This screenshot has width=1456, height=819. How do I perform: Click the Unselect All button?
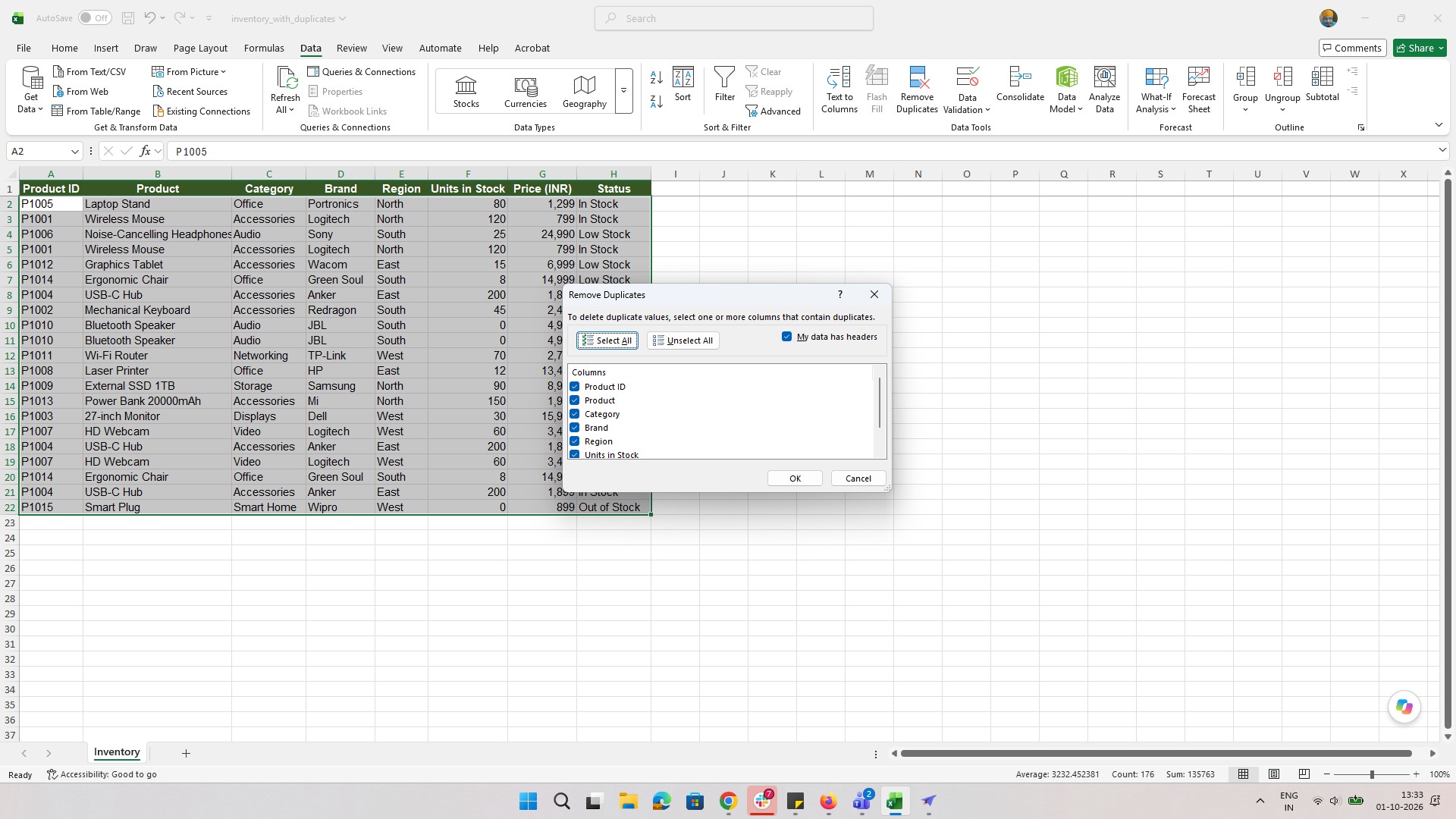(682, 340)
